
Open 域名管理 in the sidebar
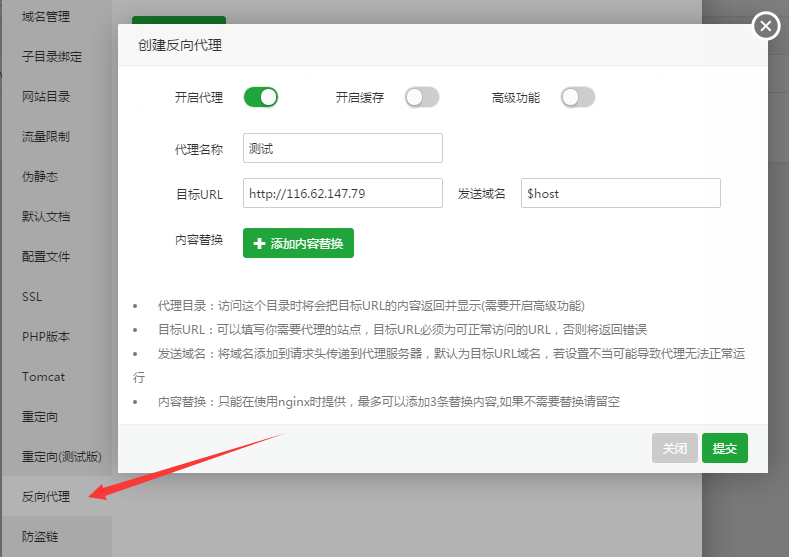47,16
